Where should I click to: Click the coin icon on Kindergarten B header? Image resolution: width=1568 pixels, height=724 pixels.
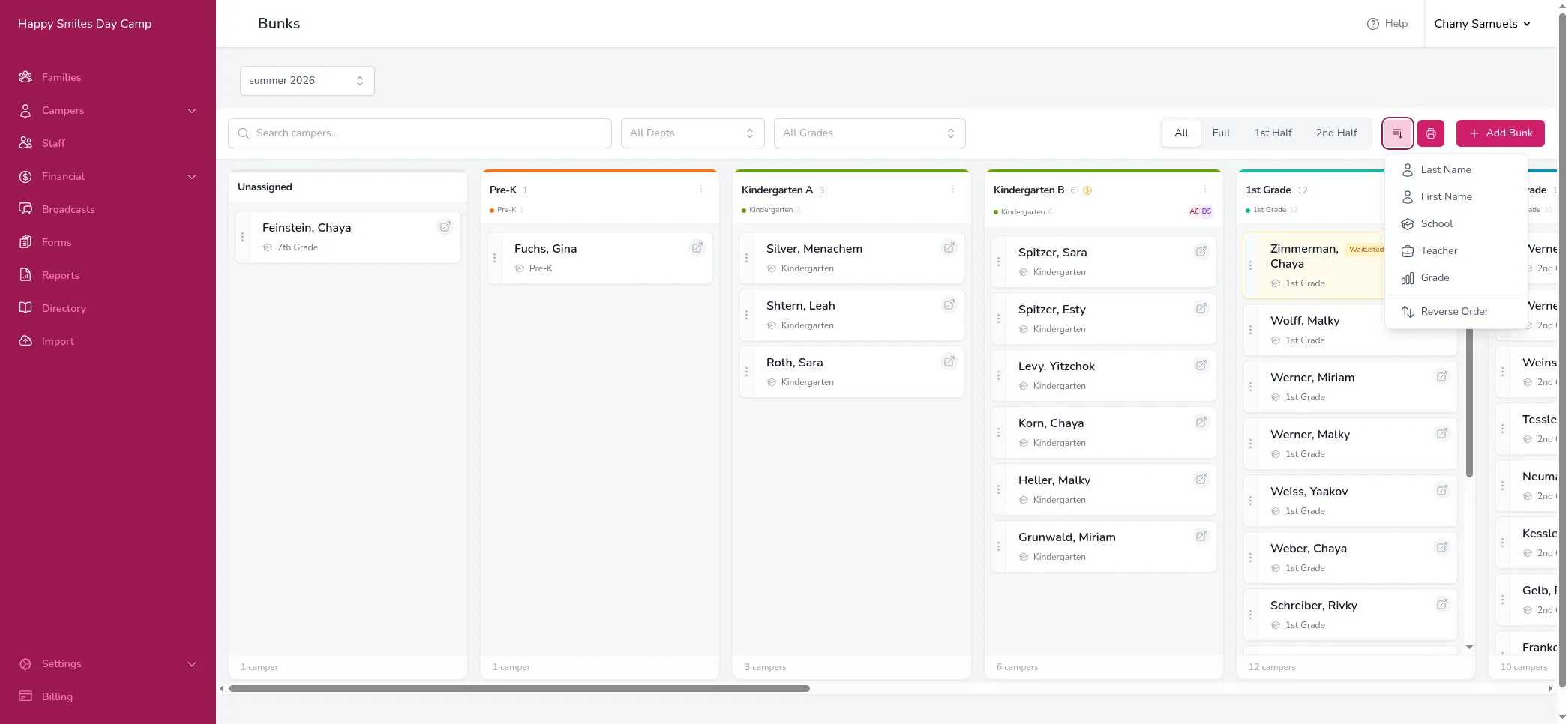point(1087,190)
